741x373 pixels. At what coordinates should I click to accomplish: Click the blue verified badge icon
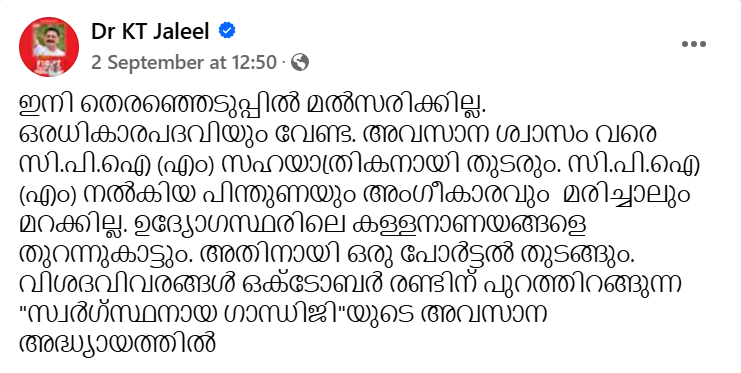coord(227,31)
